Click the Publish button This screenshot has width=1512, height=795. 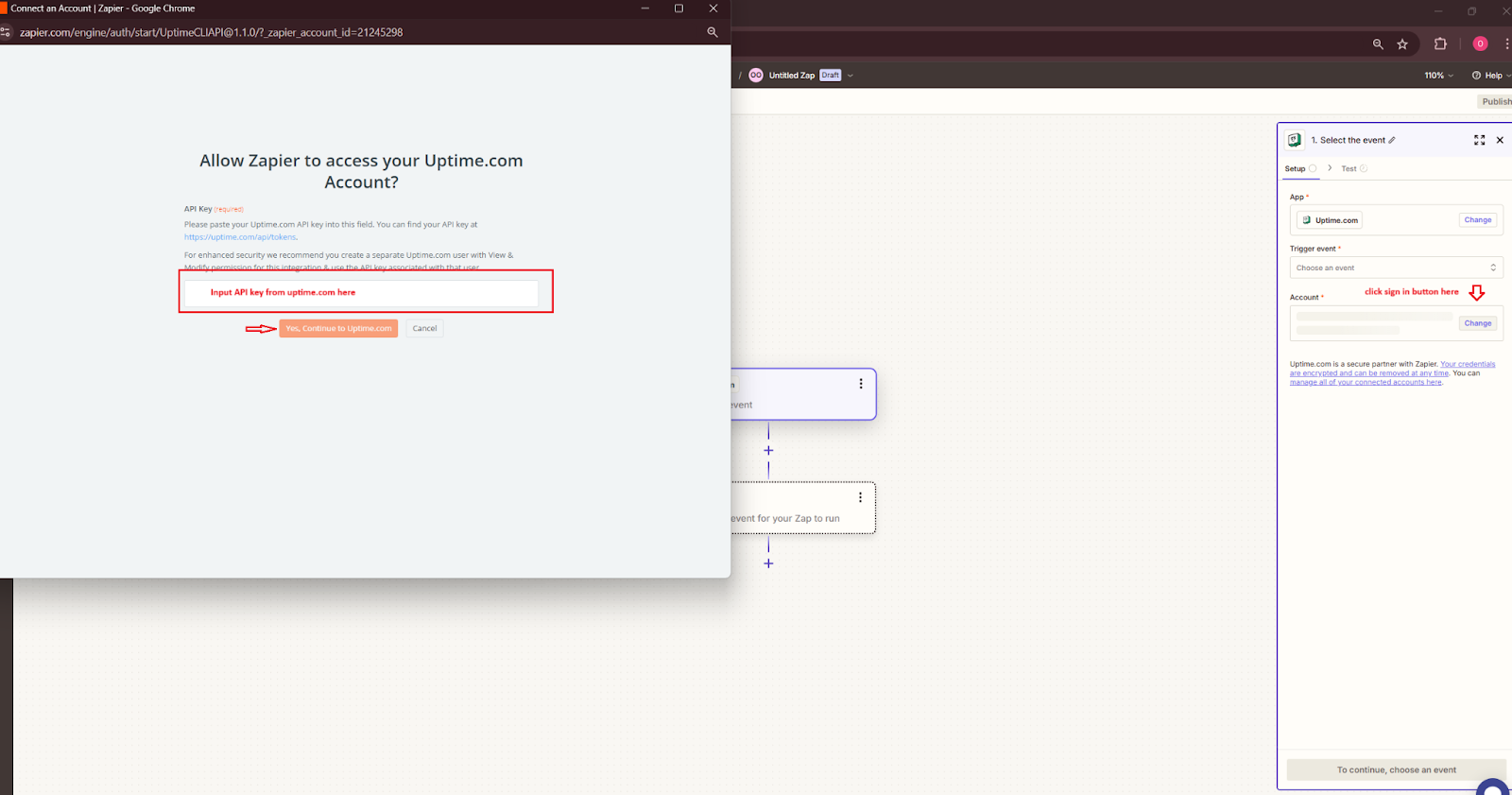point(1496,101)
